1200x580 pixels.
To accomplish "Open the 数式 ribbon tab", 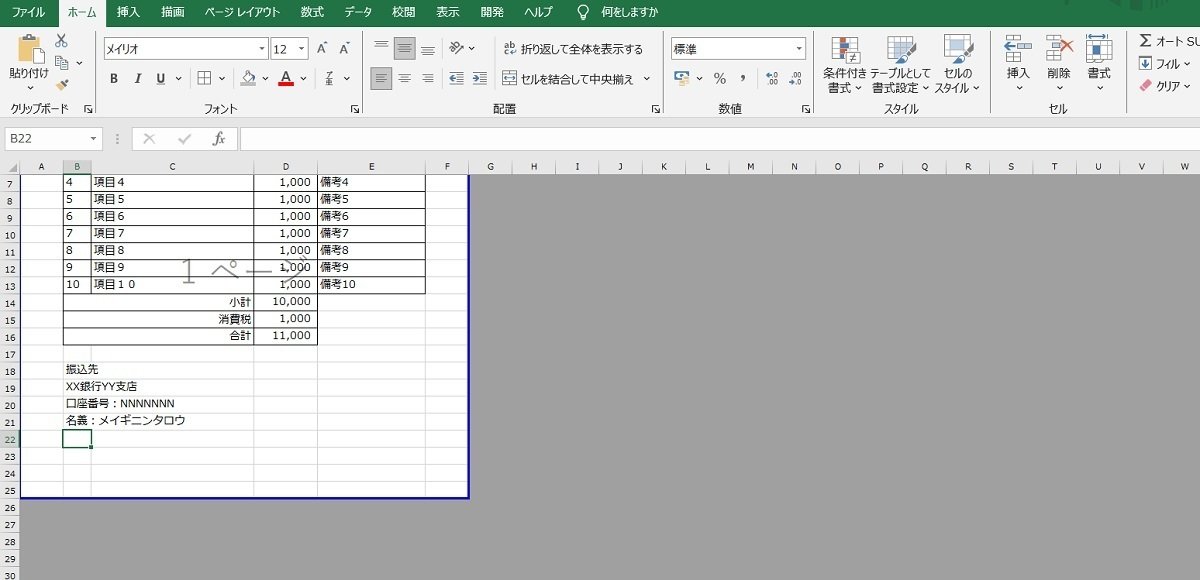I will click(310, 12).
